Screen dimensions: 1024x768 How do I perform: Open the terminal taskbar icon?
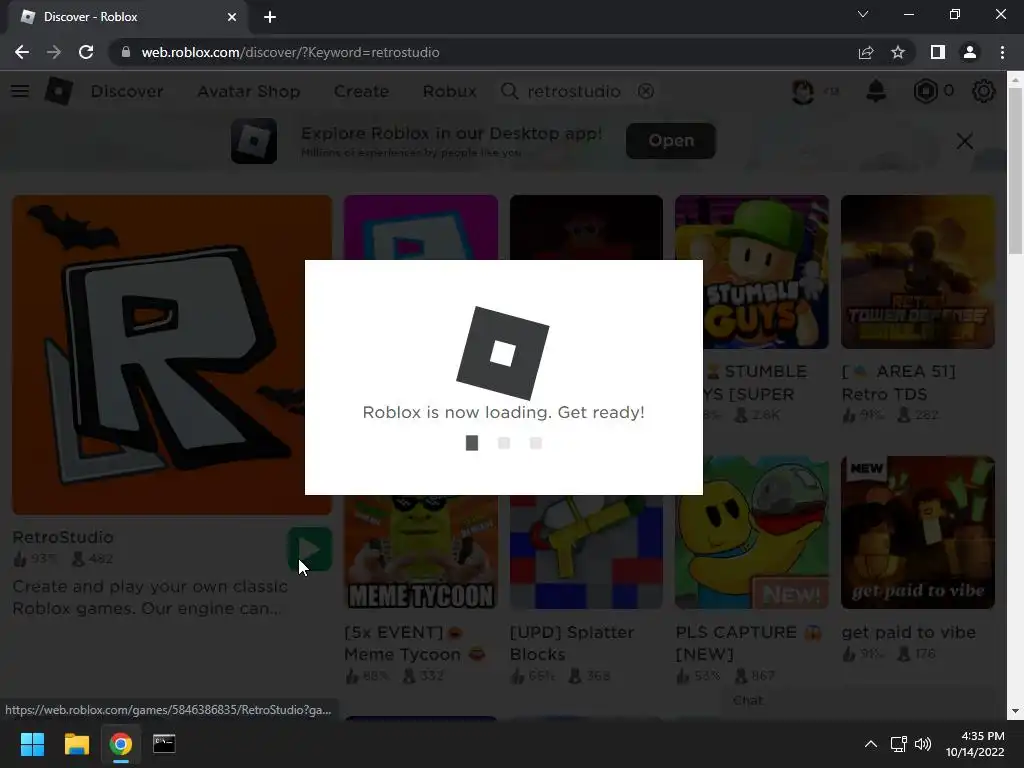(x=164, y=744)
